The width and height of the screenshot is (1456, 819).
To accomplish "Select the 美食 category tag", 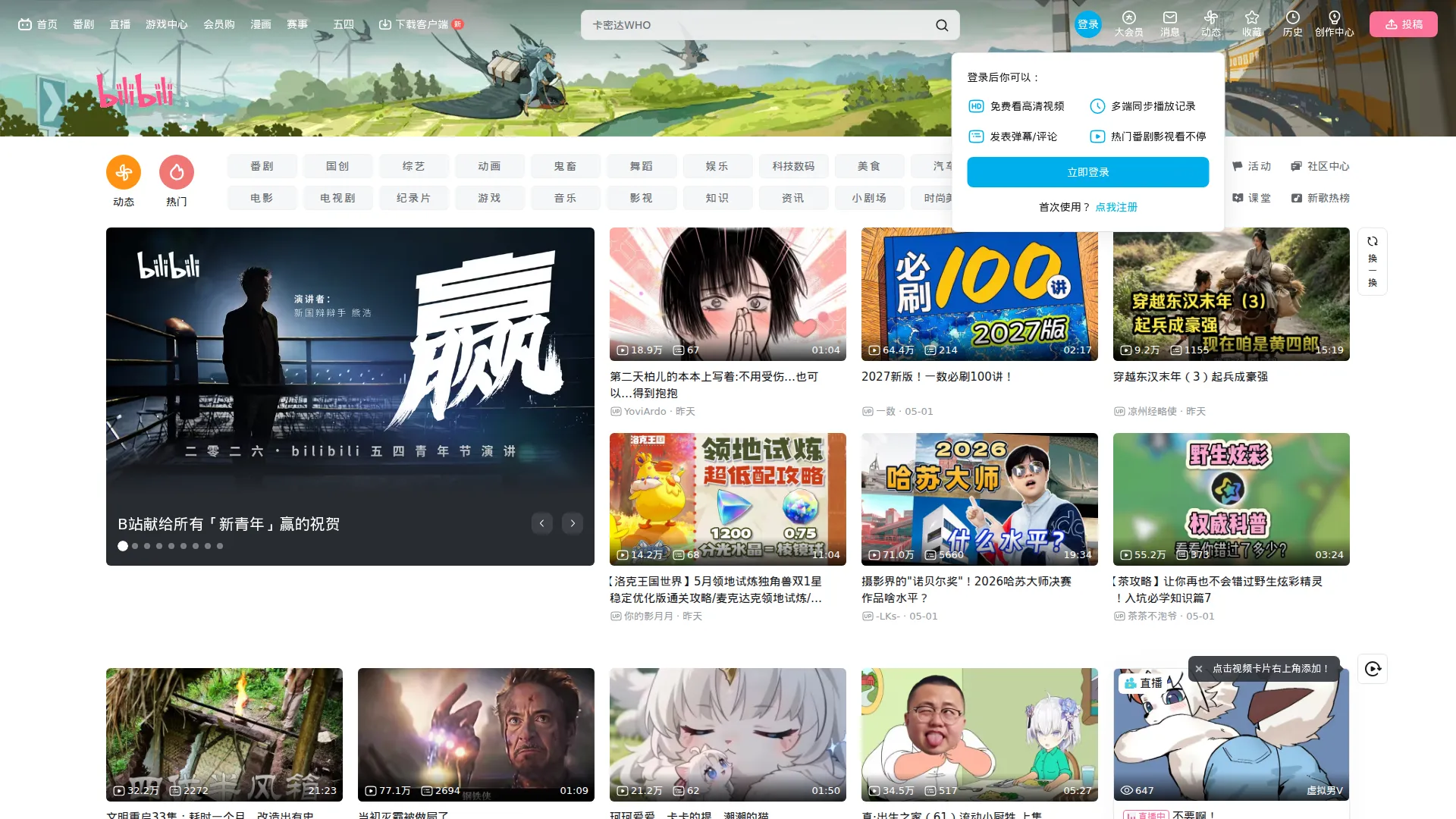I will click(x=869, y=166).
